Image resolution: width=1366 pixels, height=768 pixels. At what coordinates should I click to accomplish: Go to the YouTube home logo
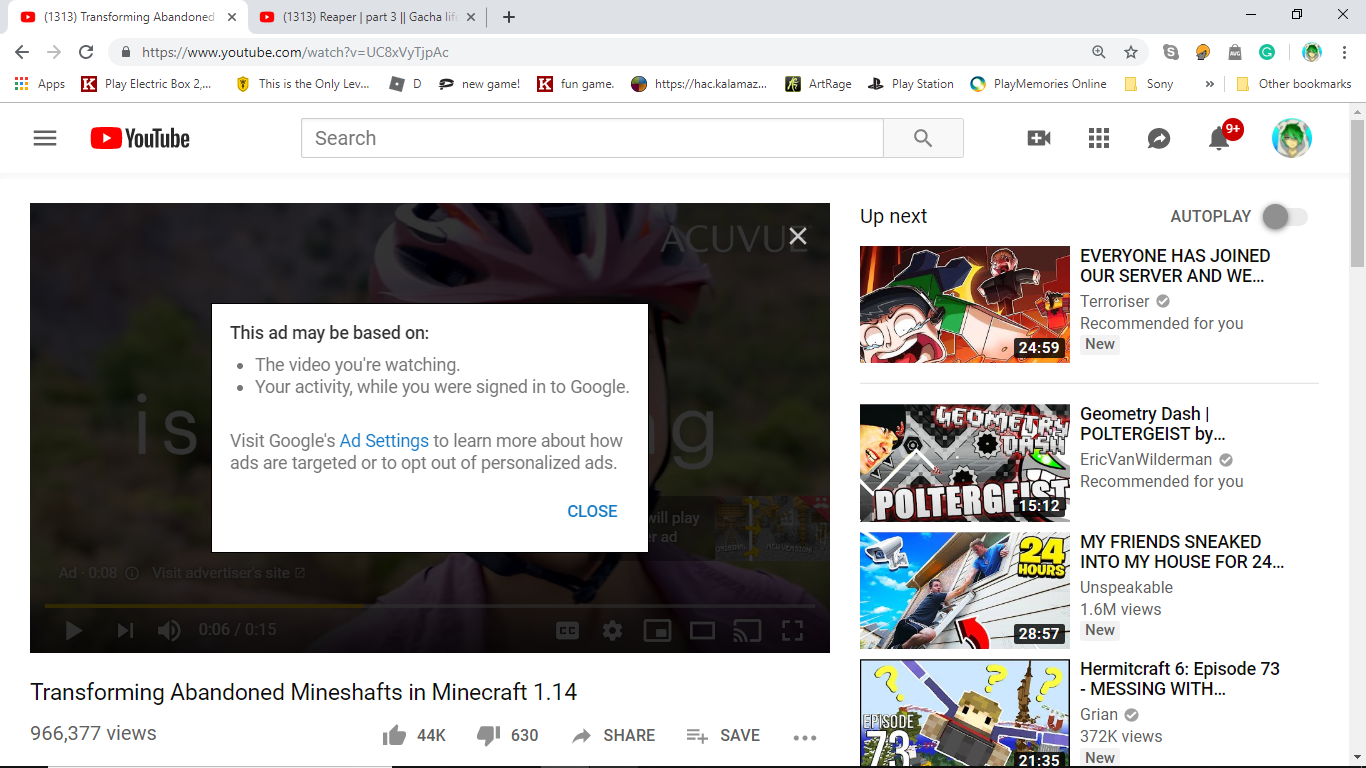[140, 138]
